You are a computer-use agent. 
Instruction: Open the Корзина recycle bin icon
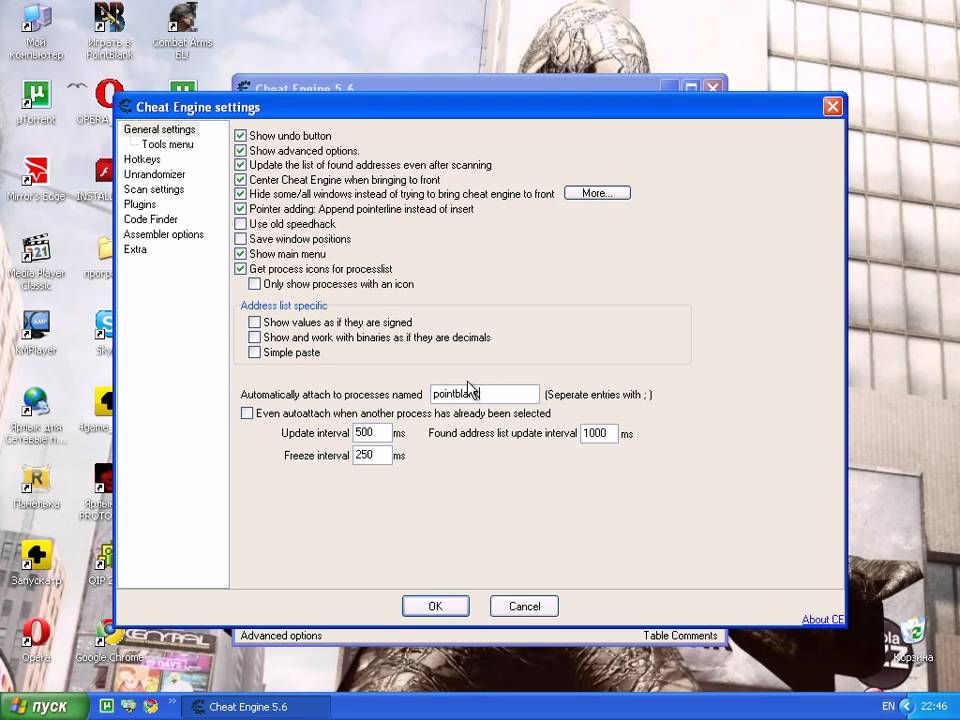912,640
